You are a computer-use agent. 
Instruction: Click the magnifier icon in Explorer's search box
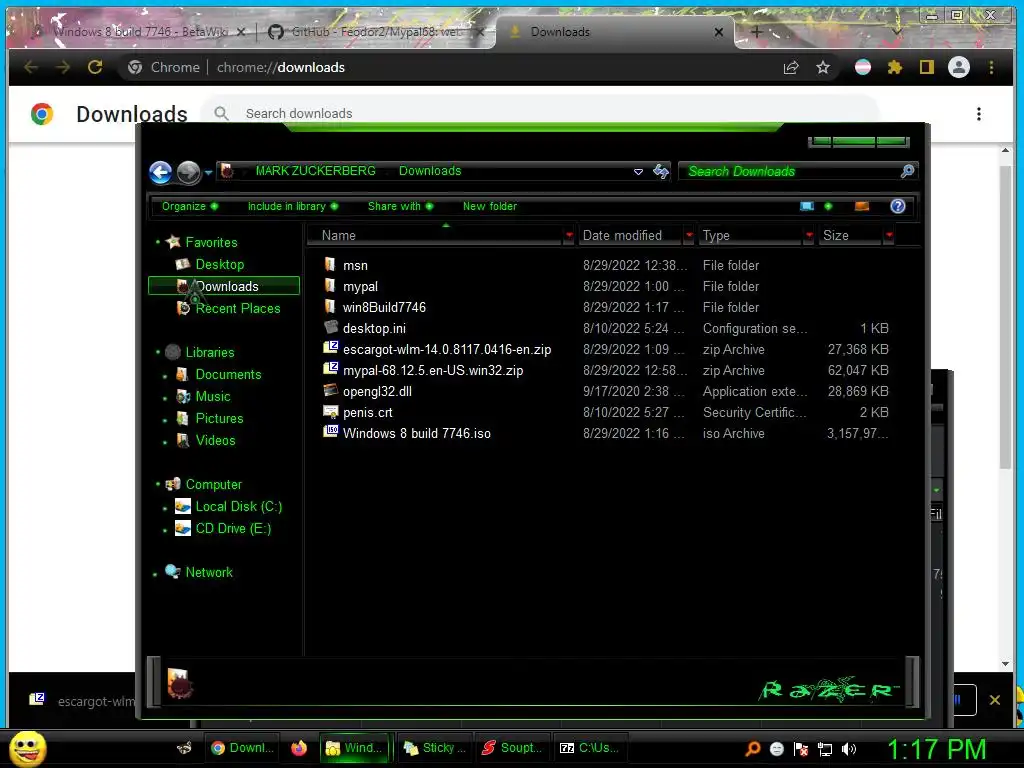click(x=907, y=171)
